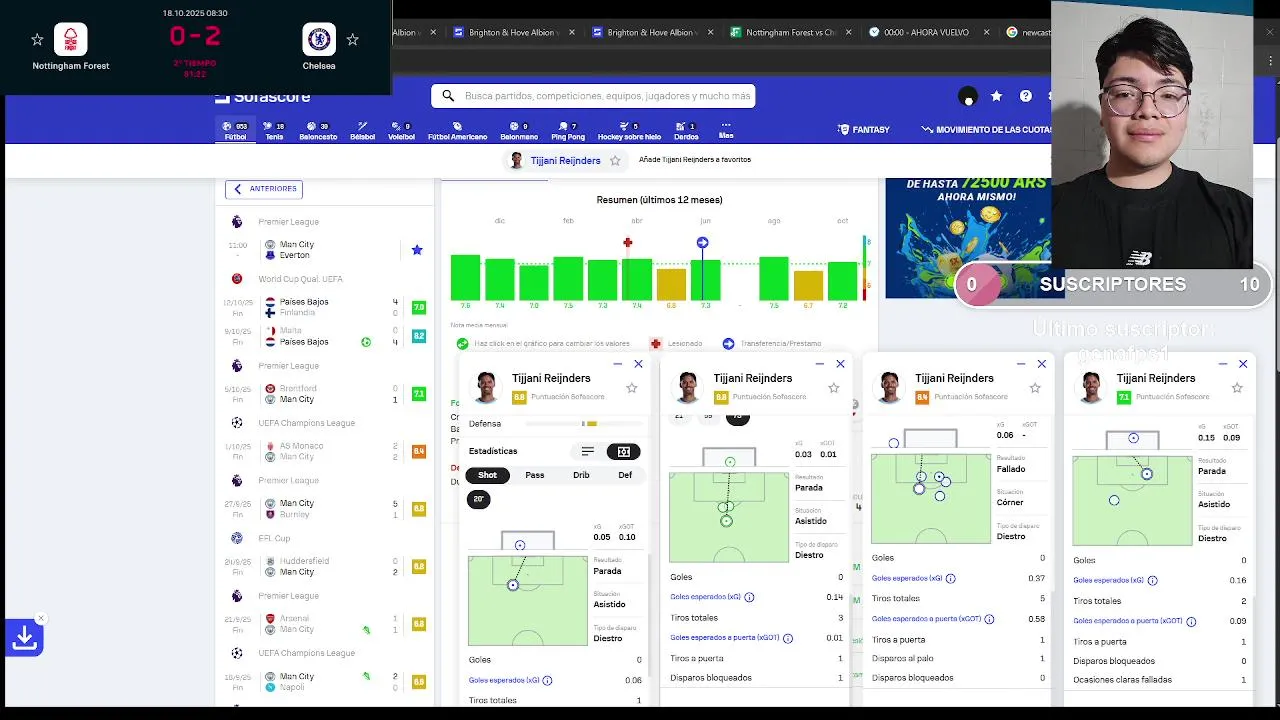Add Tijjani Reijnders to favorites via header star
The height and width of the screenshot is (720, 1280).
click(x=615, y=161)
